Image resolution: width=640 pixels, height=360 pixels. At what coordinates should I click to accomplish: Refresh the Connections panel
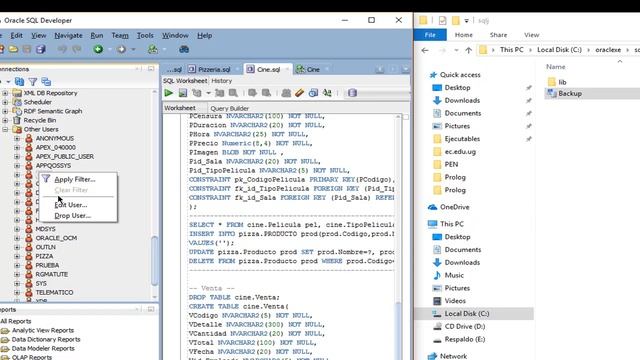[19, 82]
